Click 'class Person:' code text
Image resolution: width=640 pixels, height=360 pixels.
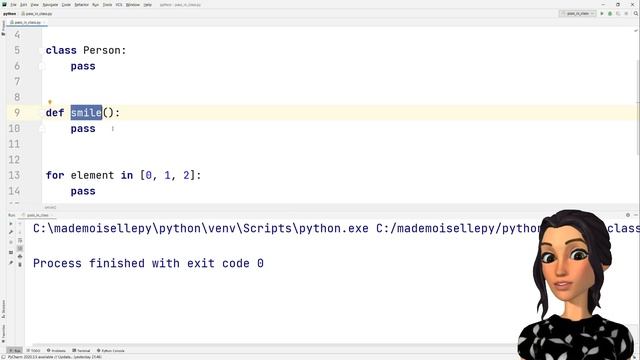tap(86, 50)
